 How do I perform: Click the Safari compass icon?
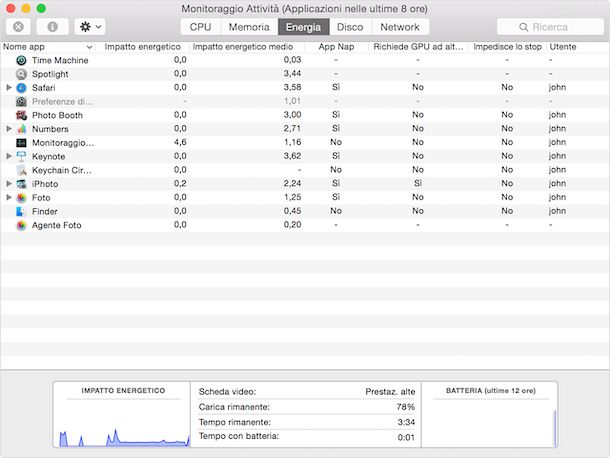pyautogui.click(x=21, y=88)
